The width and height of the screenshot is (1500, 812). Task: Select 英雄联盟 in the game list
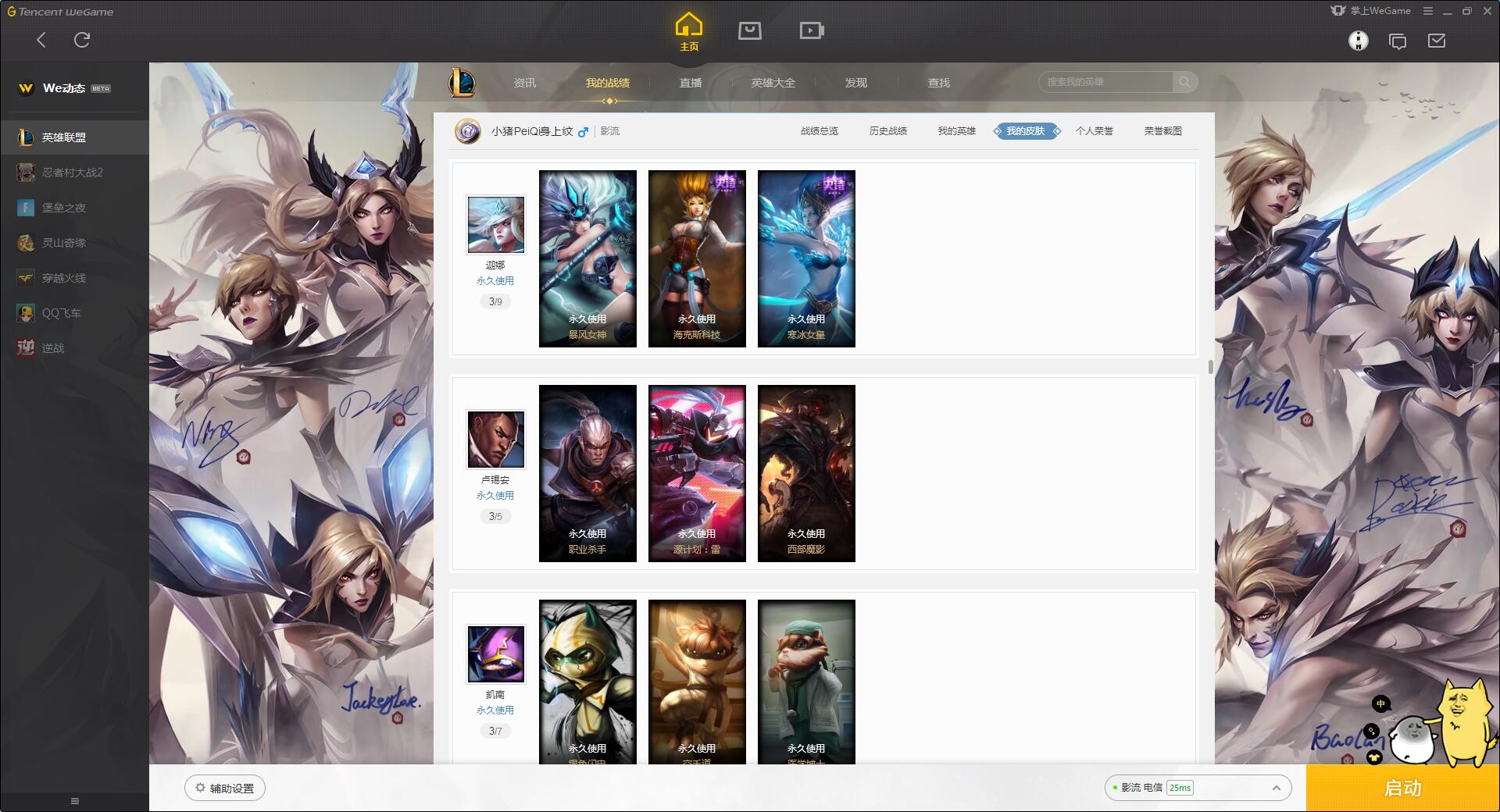pyautogui.click(x=74, y=137)
